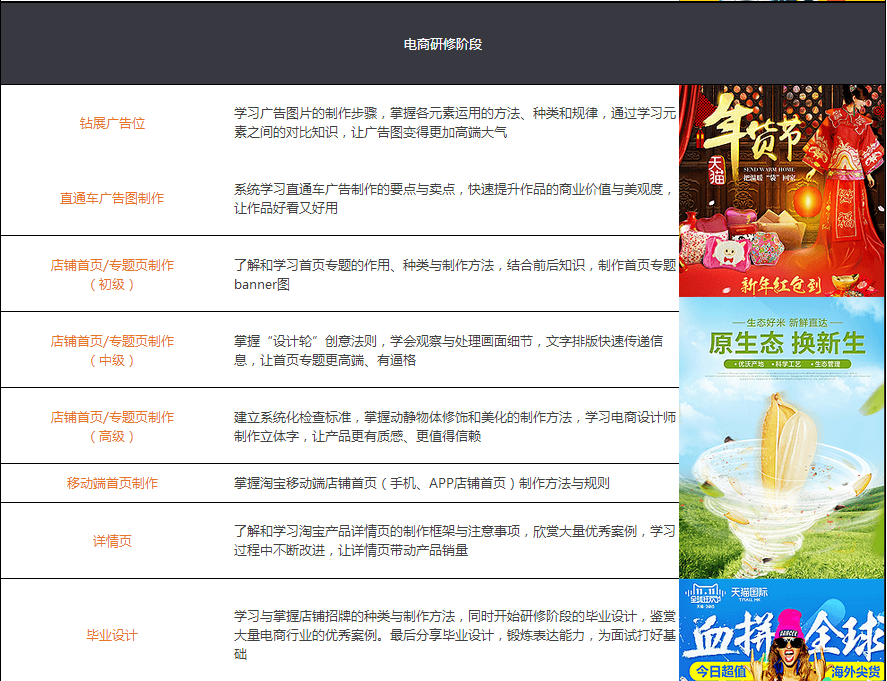Select the 移动端首页制作 course title
The width and height of the screenshot is (887, 681).
[x=112, y=483]
